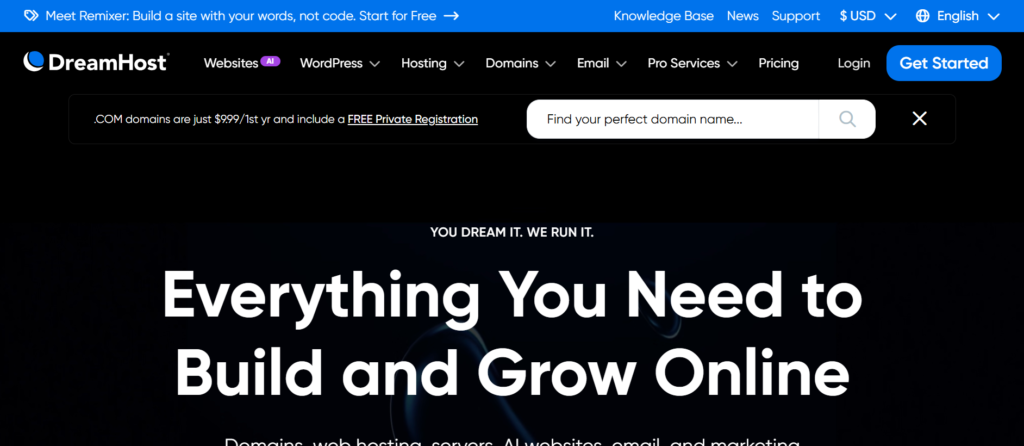
Task: Click the tag icon in the promo banner
Action: [x=31, y=16]
